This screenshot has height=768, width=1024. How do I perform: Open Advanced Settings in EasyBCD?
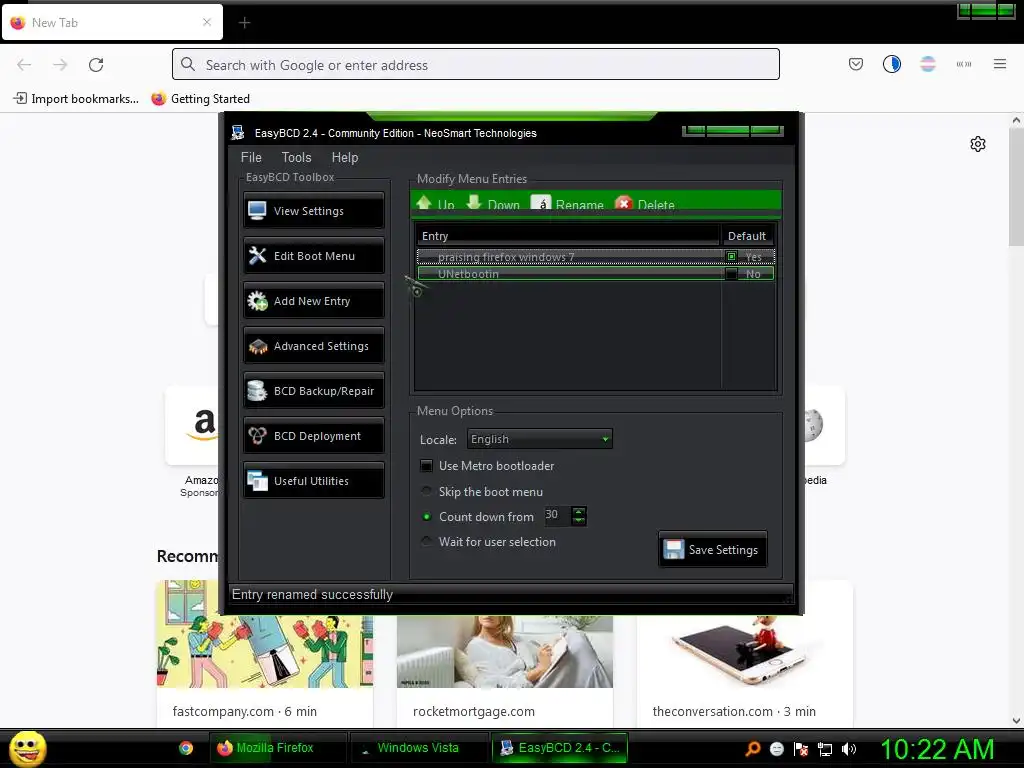tap(313, 346)
